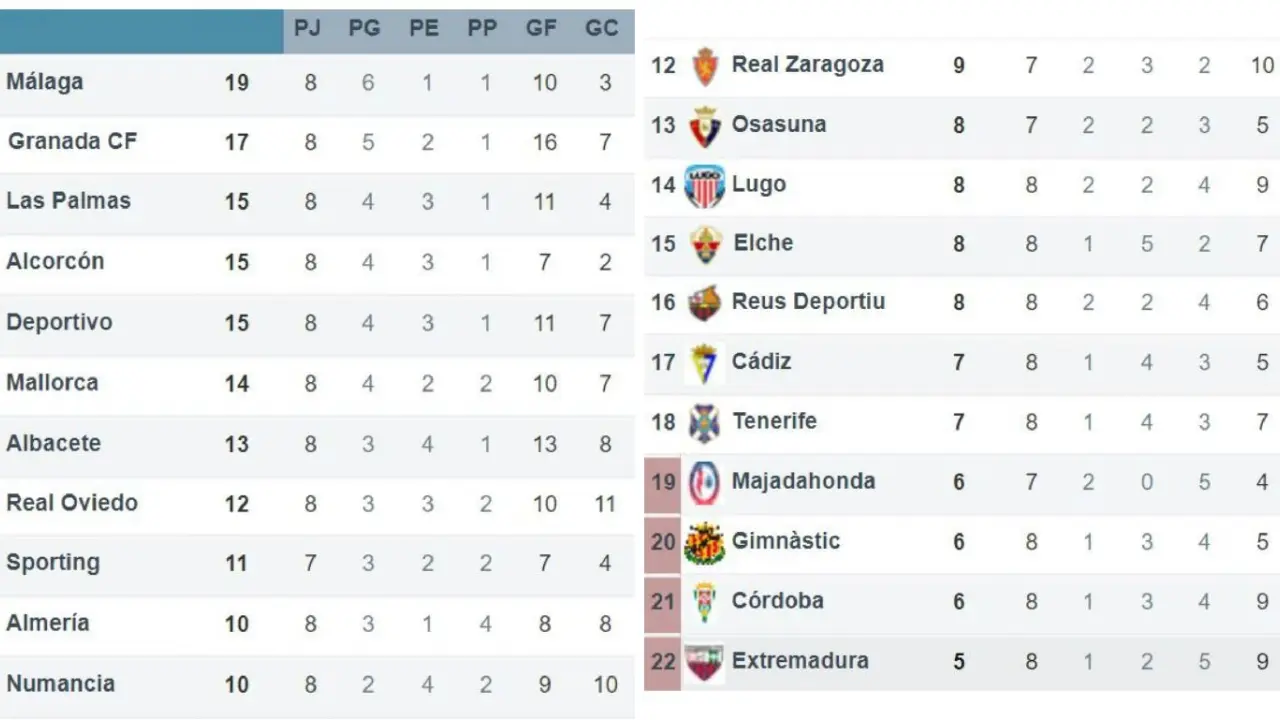Viewport: 1280px width, 720px height.
Task: Click the Tenerife club crest
Action: [704, 422]
